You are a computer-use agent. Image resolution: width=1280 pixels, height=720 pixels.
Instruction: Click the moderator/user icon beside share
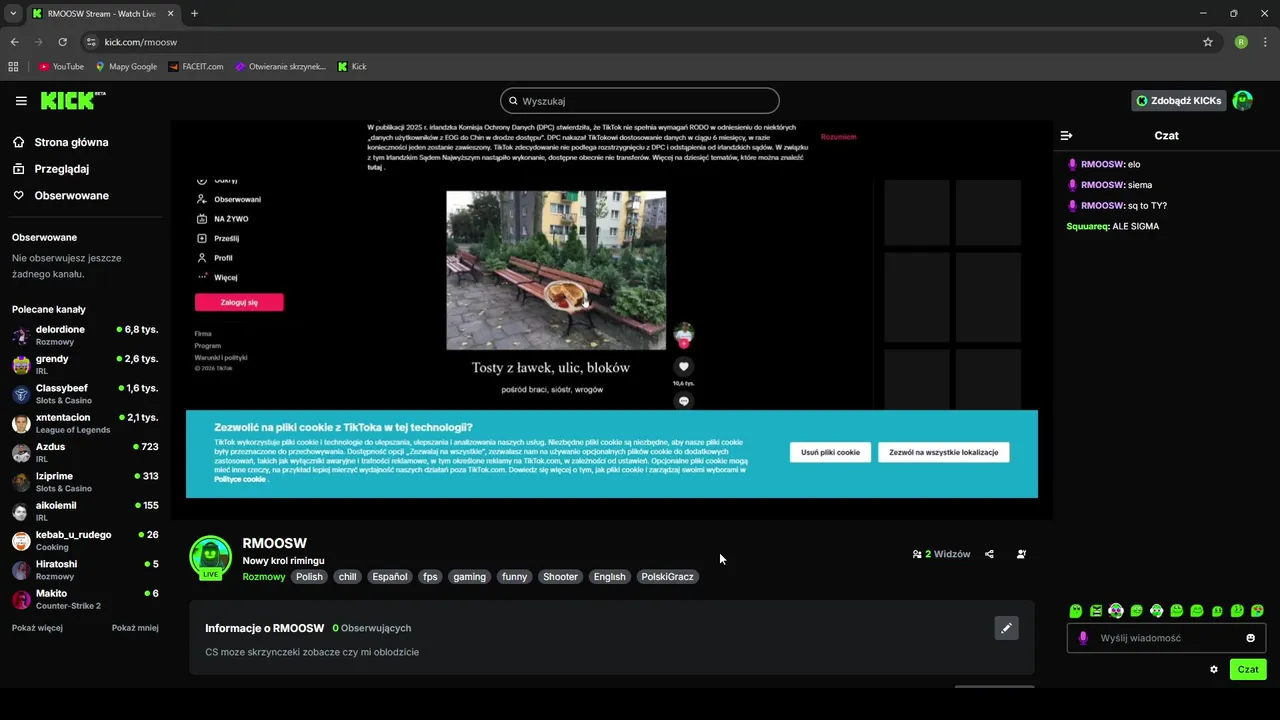point(1021,554)
